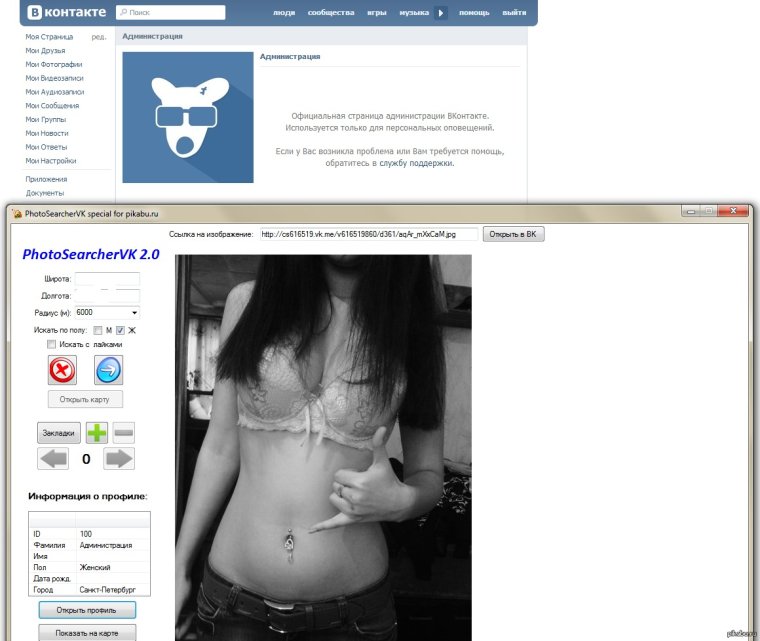Screen dimensions: 760x641
Task: Remove bookmark with gray minus icon
Action: pyautogui.click(x=123, y=433)
